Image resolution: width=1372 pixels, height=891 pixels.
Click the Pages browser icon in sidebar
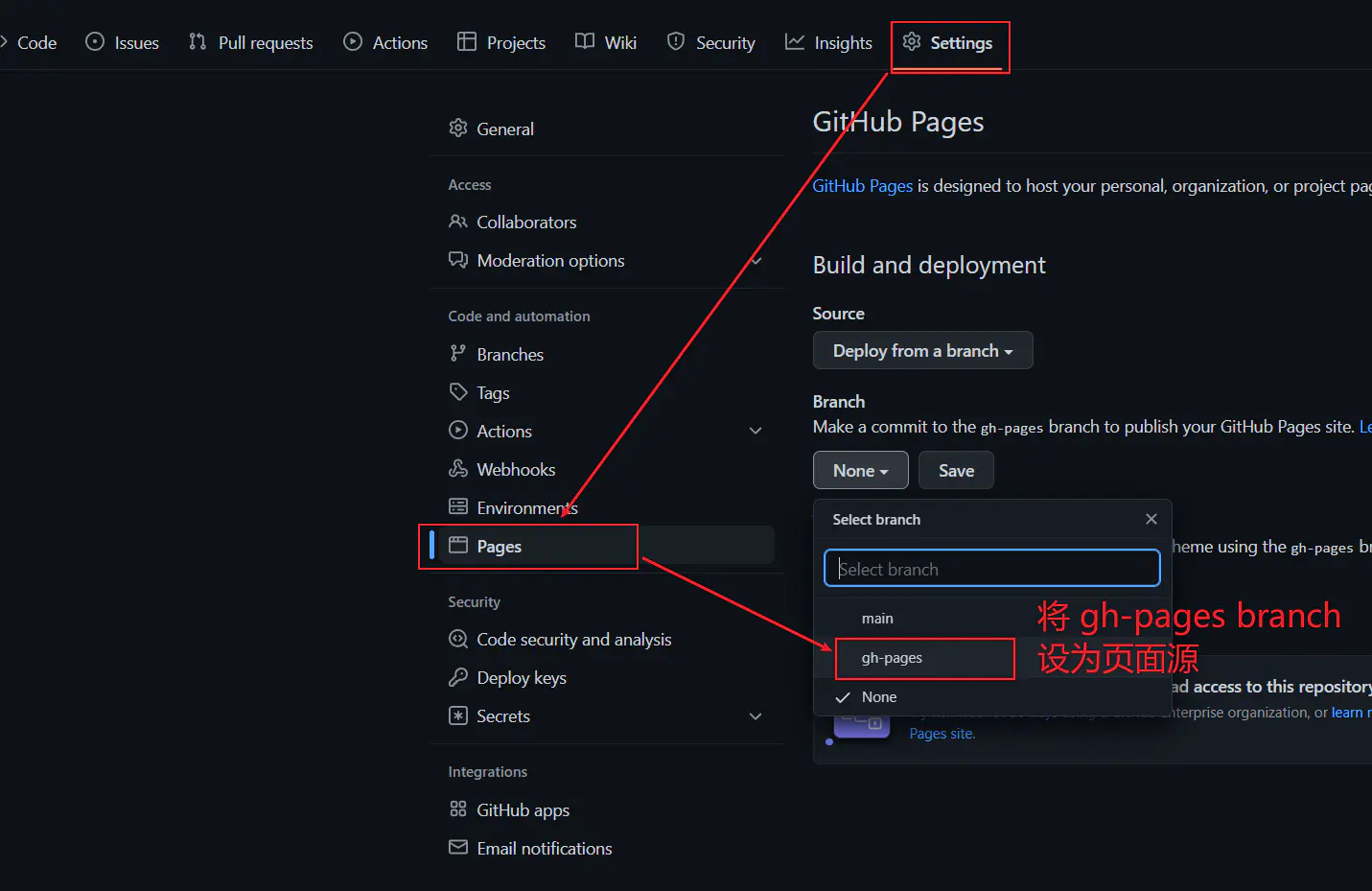click(458, 545)
